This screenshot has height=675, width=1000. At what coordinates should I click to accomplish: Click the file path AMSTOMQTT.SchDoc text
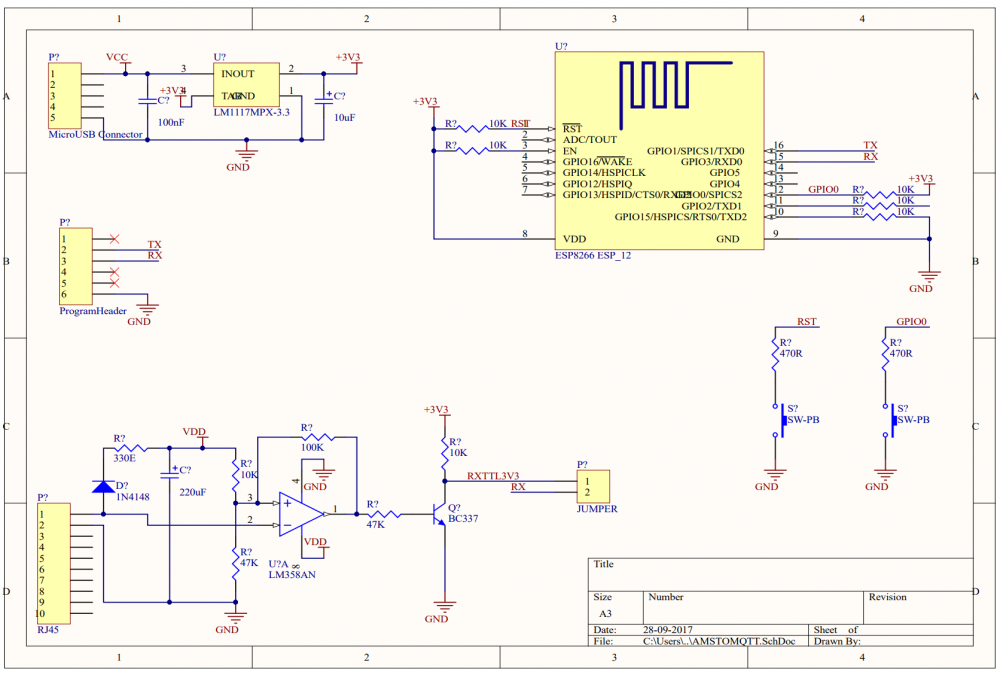719,641
